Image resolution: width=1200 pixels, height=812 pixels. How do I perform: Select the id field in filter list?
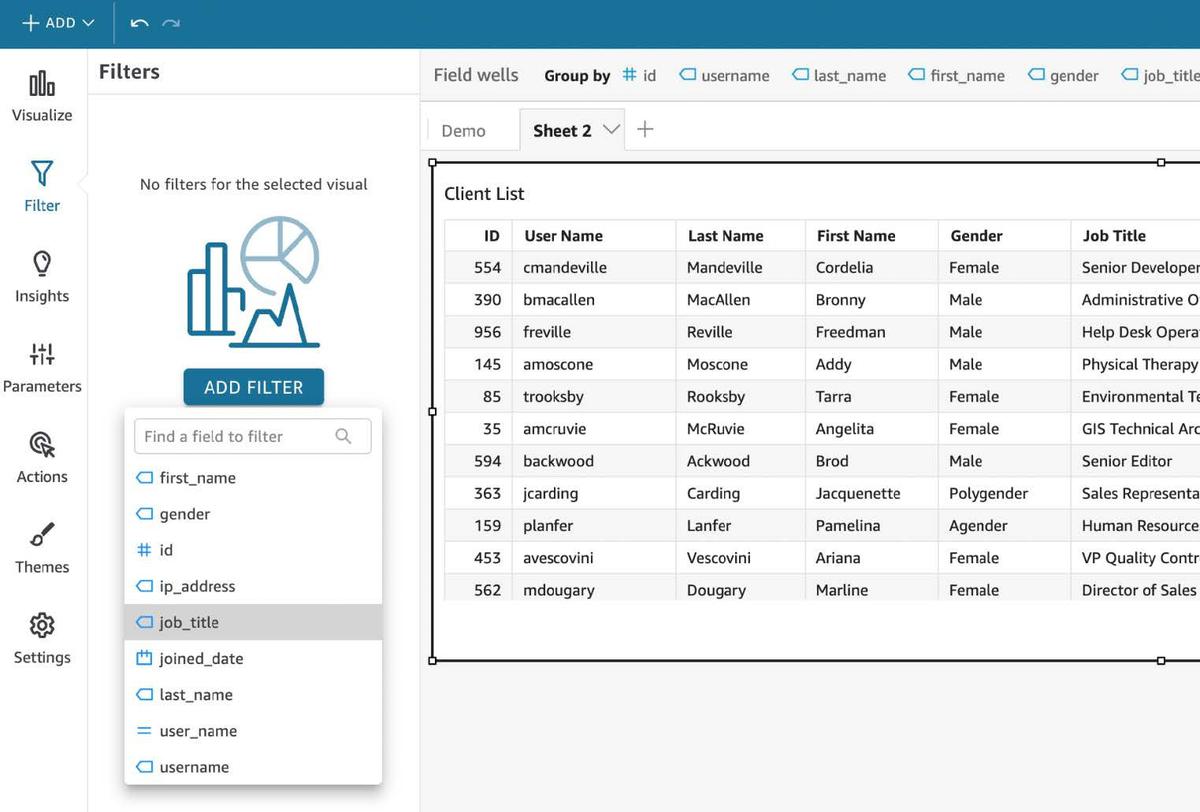click(x=166, y=550)
